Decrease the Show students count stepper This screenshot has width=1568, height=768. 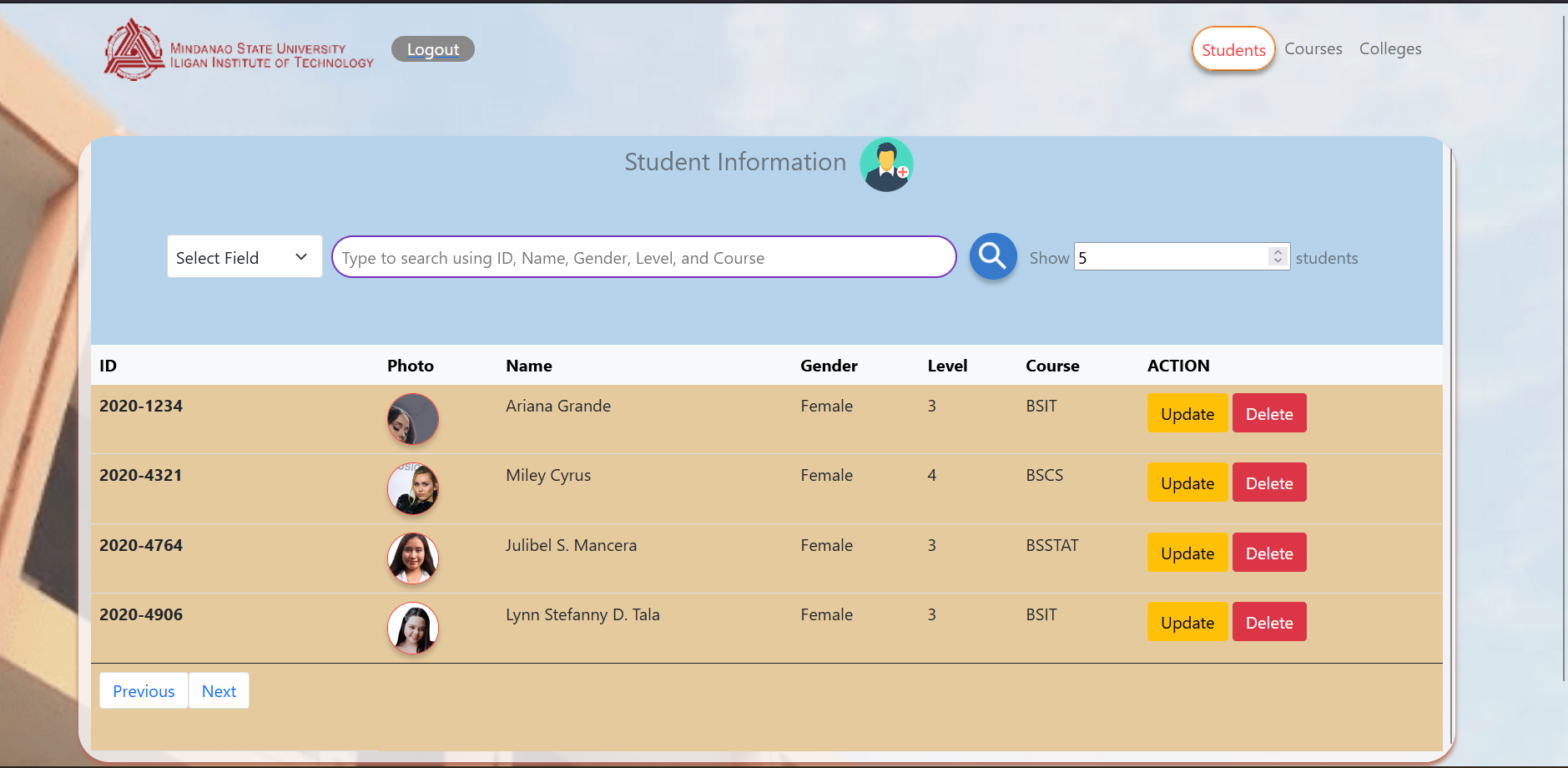[x=1277, y=261]
